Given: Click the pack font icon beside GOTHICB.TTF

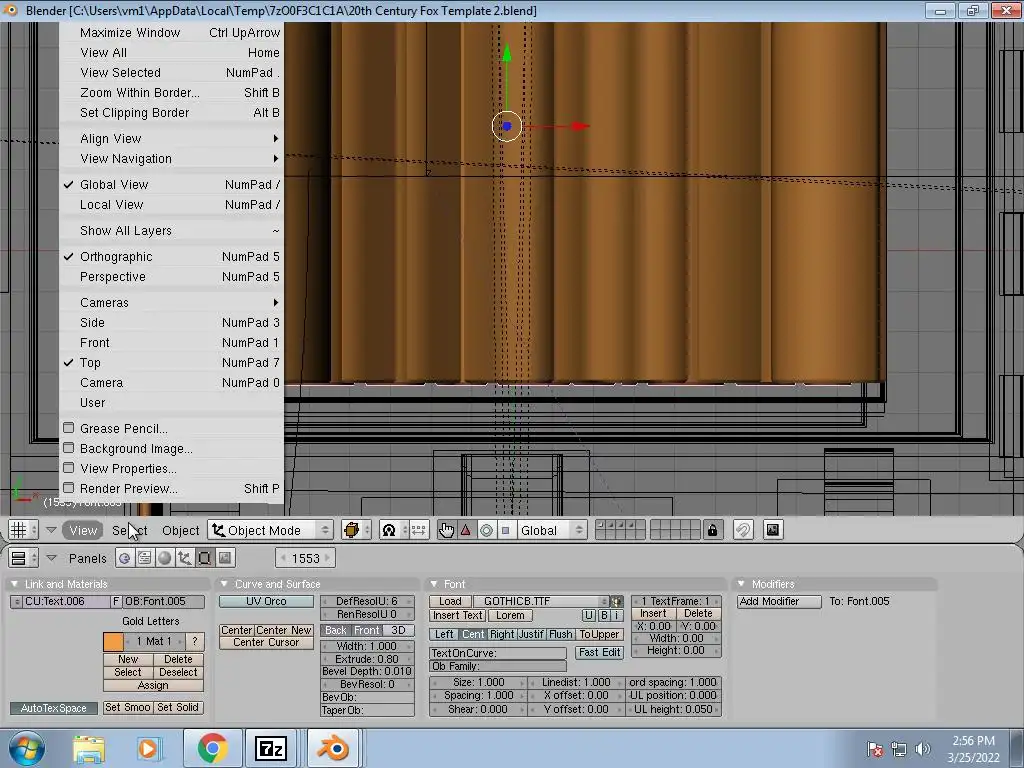Looking at the screenshot, I should (x=616, y=601).
